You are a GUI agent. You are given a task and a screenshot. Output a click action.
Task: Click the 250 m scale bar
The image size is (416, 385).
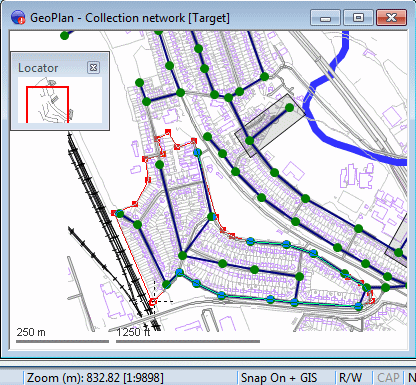click(62, 341)
